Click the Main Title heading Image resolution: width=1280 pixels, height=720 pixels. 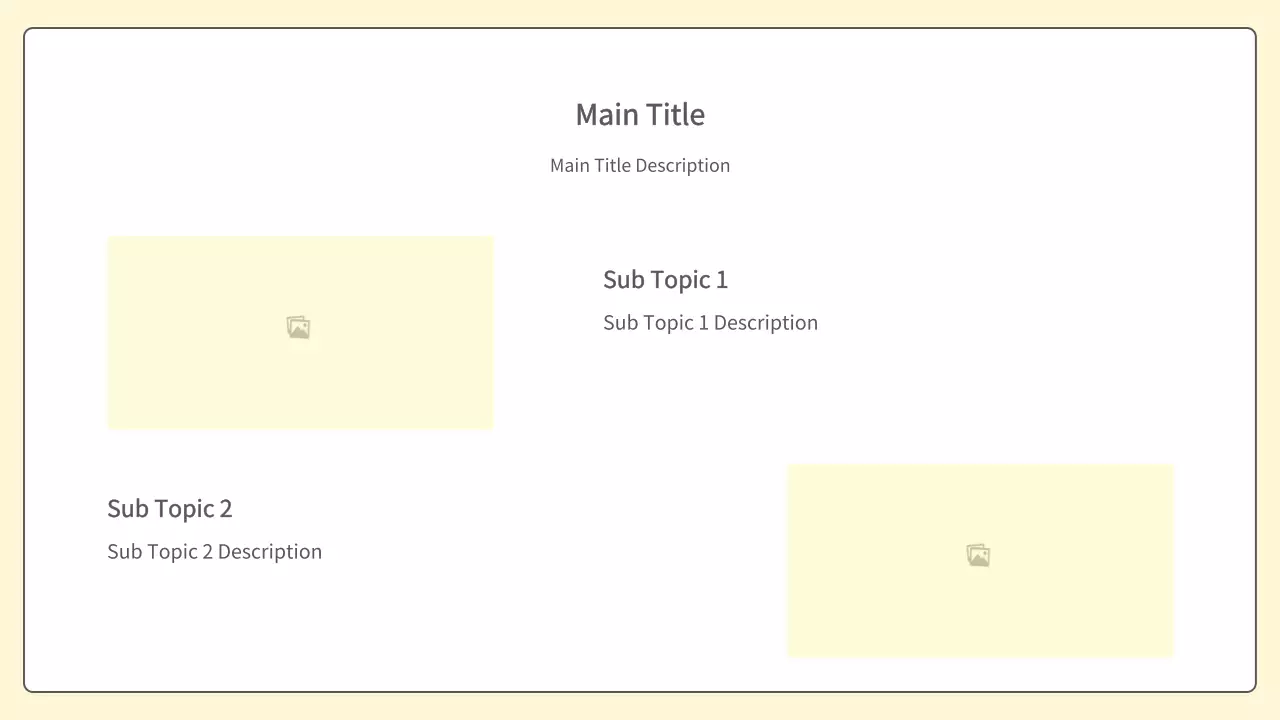point(640,114)
